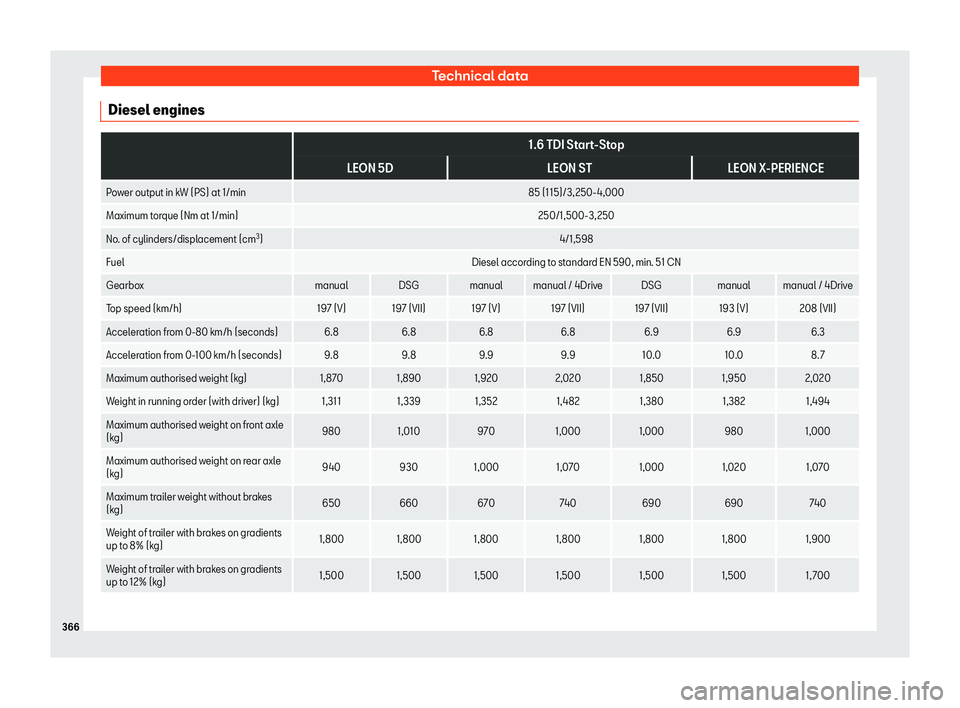960x708 pixels.
Task: Select the 0-80 acceleration value "6.3"
Action: [x=817, y=332]
